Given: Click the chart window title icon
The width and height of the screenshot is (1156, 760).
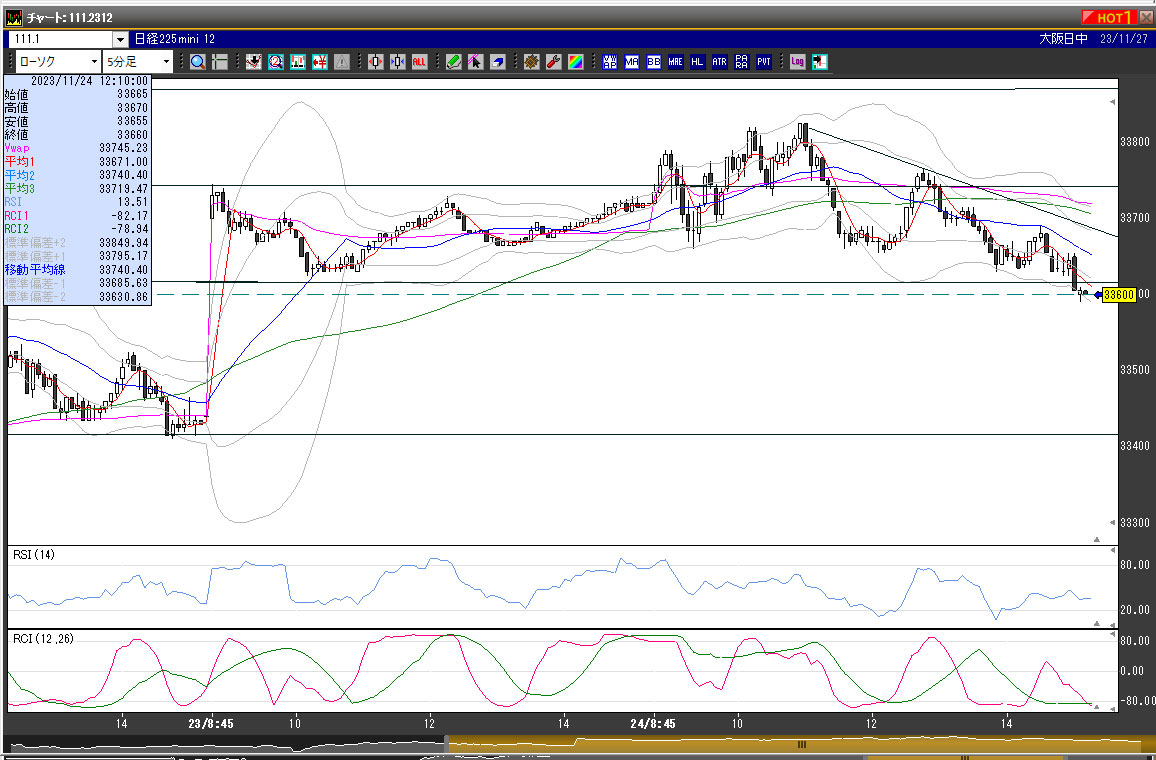Looking at the screenshot, I should click(13, 17).
